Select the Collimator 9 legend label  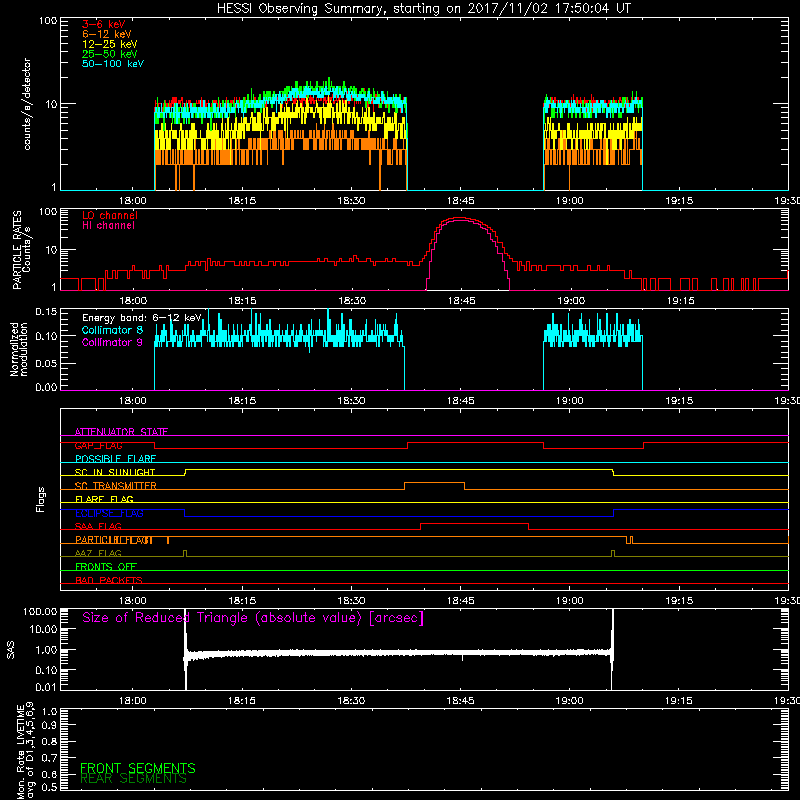click(112, 342)
